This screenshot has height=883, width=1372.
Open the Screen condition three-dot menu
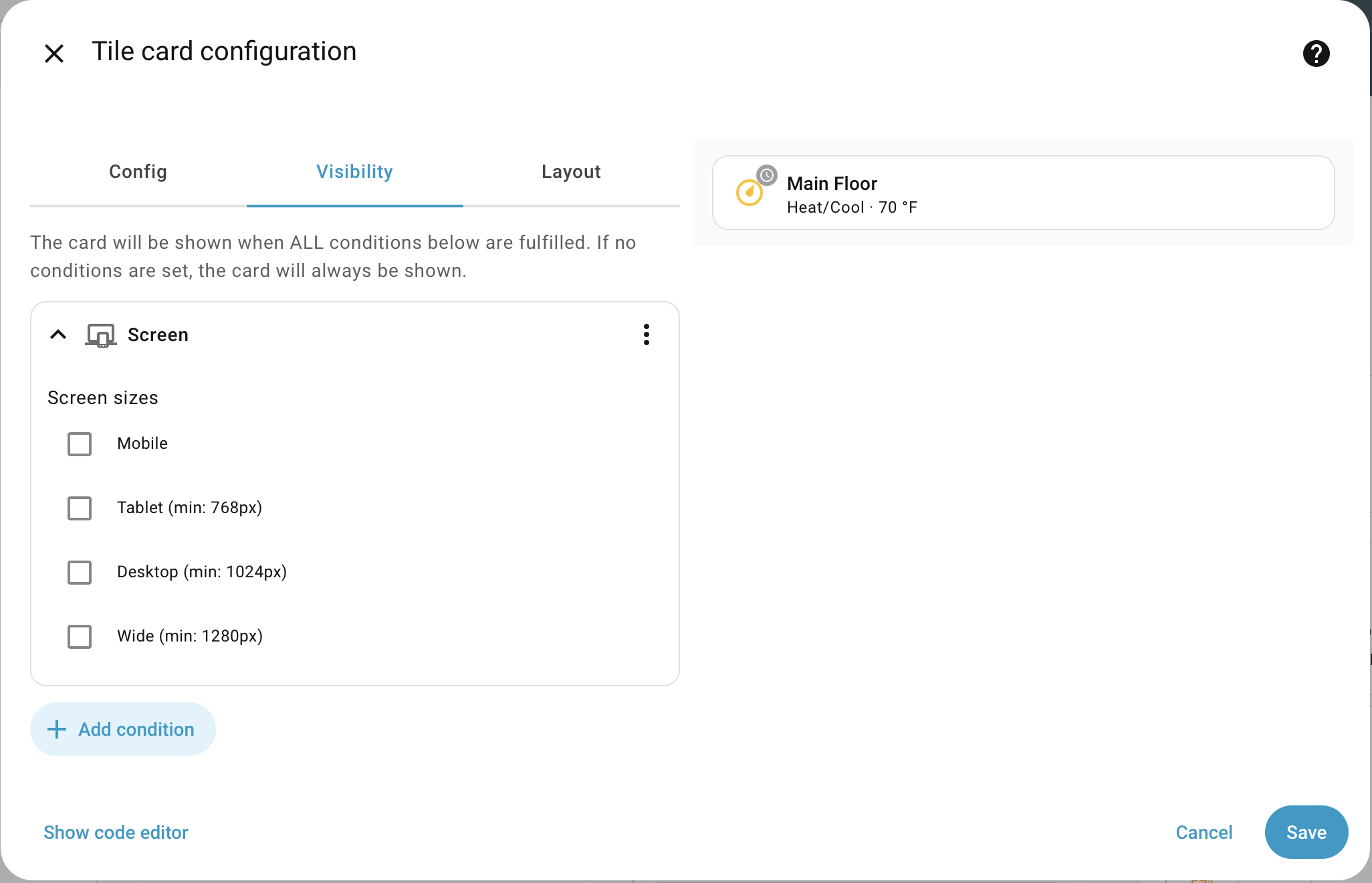pos(646,334)
